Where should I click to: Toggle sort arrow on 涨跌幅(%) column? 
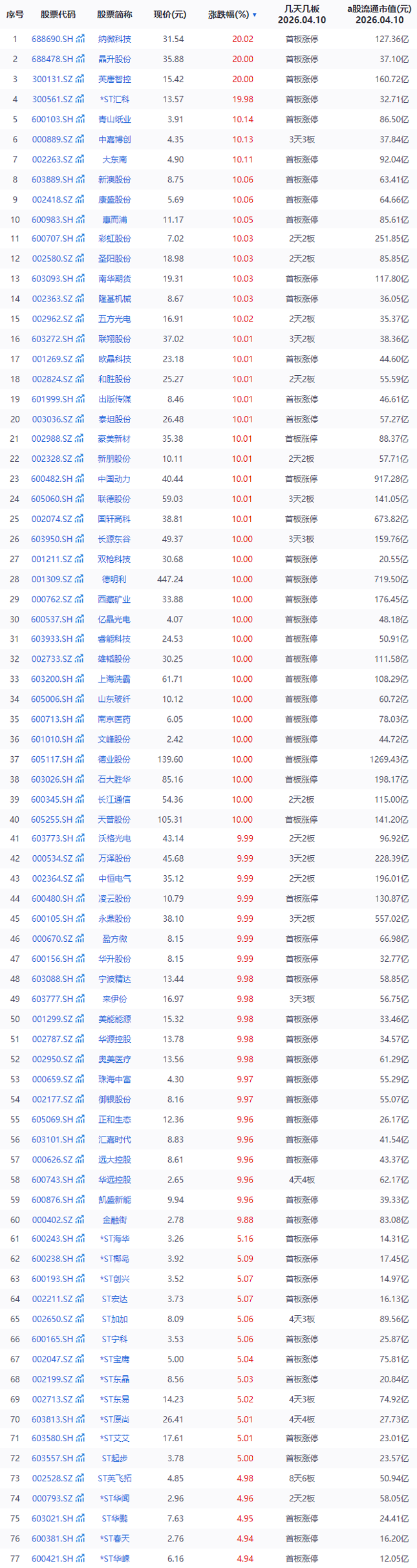click(255, 15)
